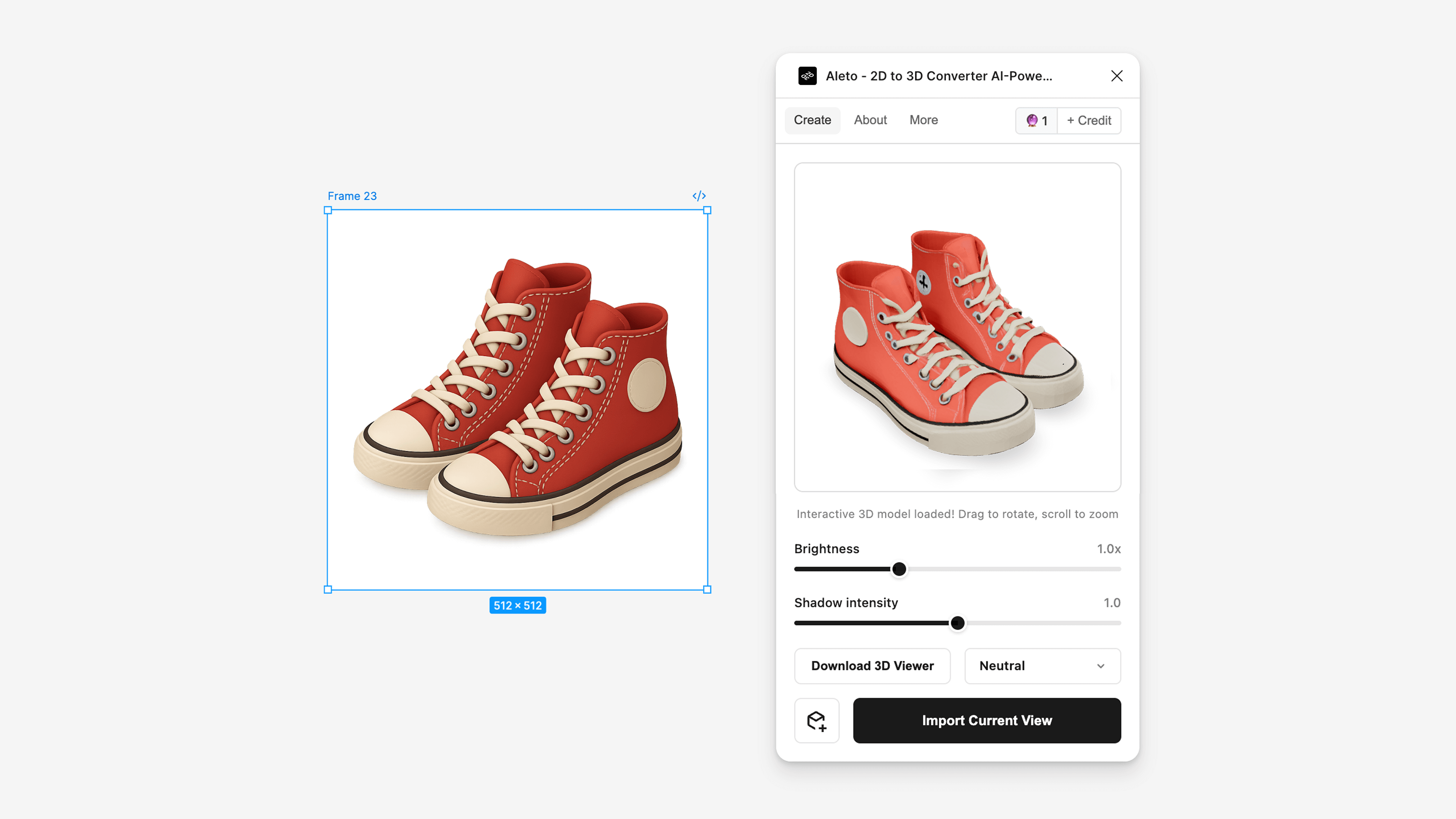Open the More menu

coord(924,120)
